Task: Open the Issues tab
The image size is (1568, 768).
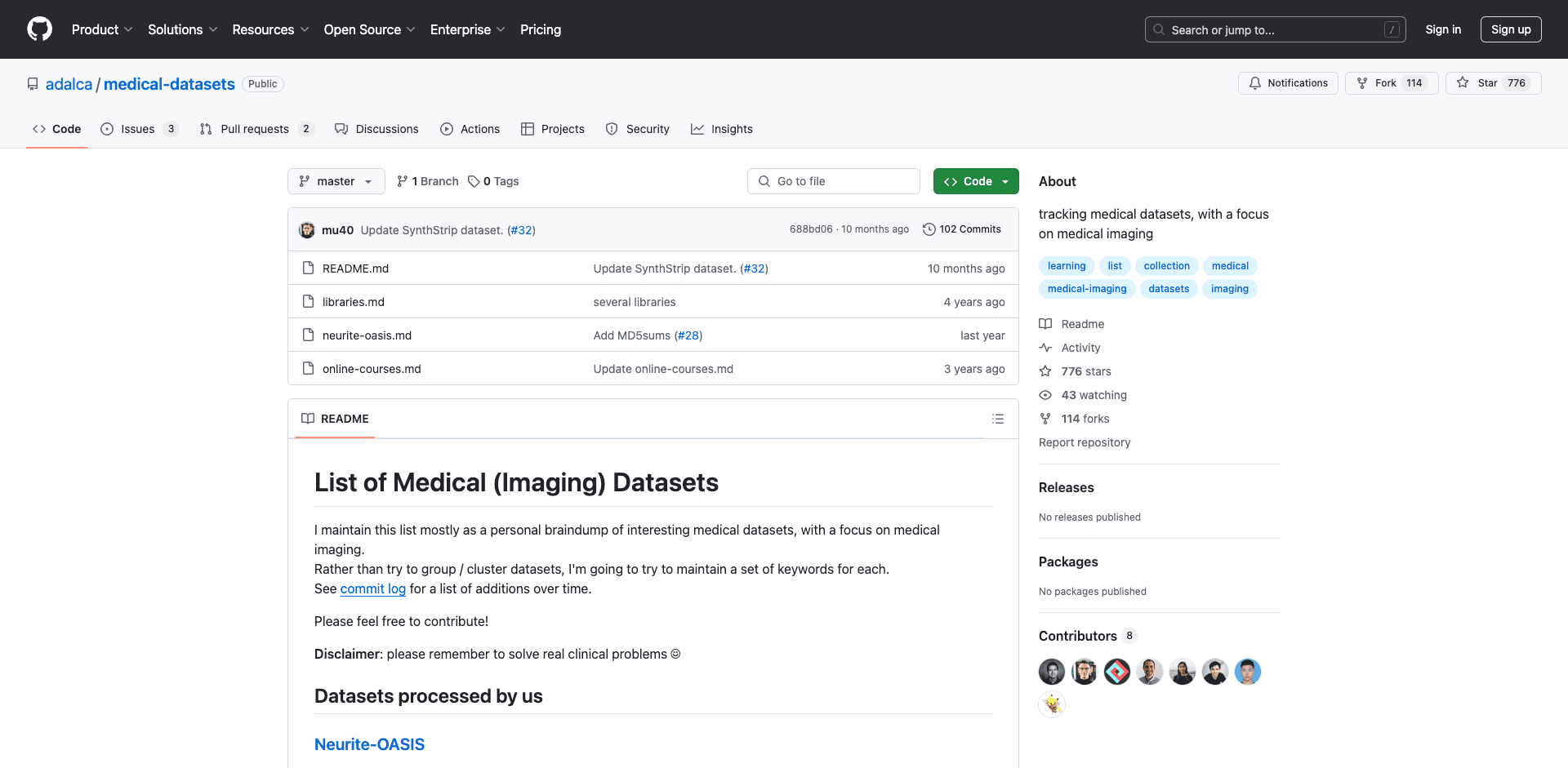Action: (x=139, y=129)
